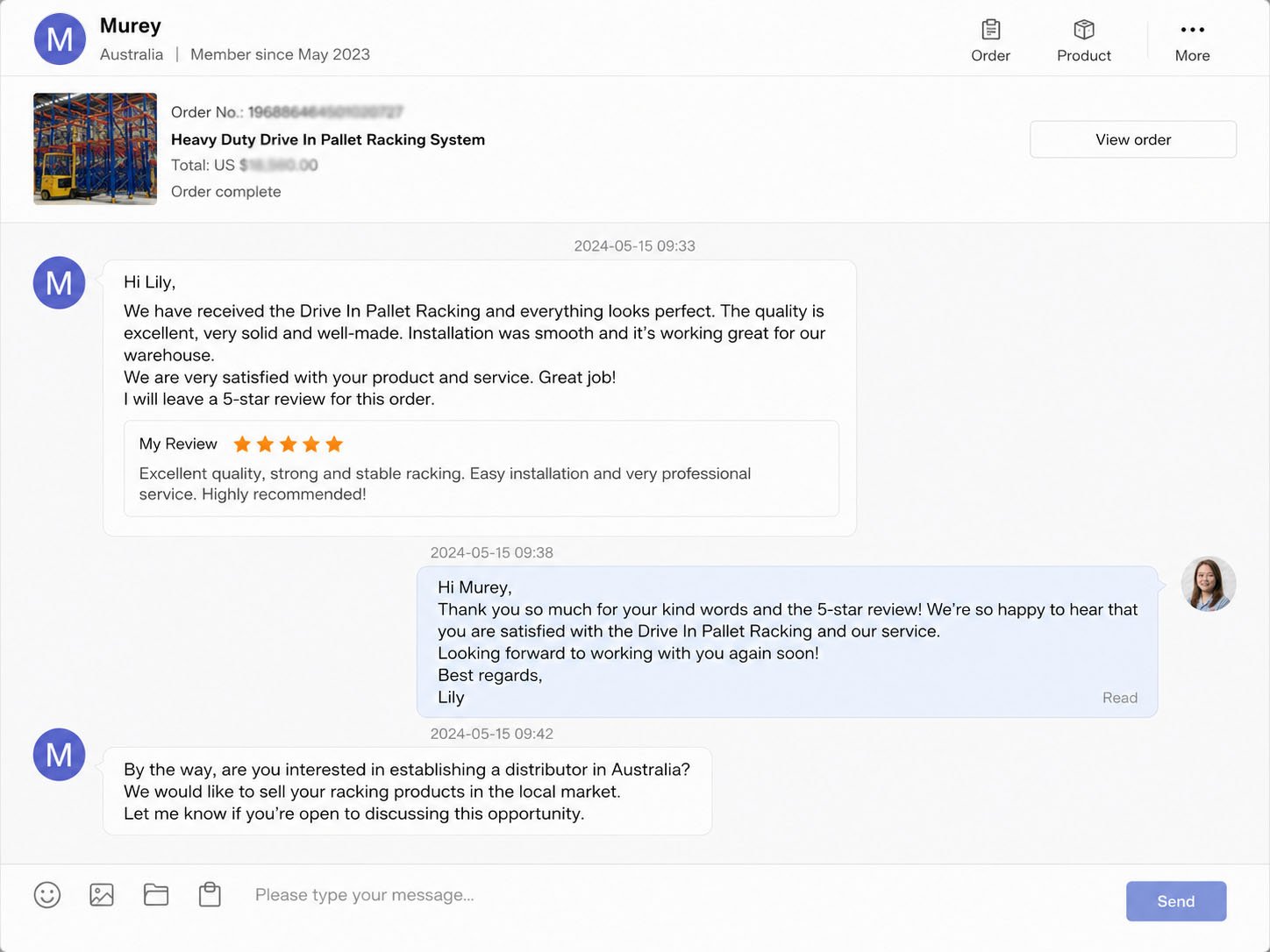The height and width of the screenshot is (952, 1270).
Task: Click Send to submit the message
Action: [1175, 901]
